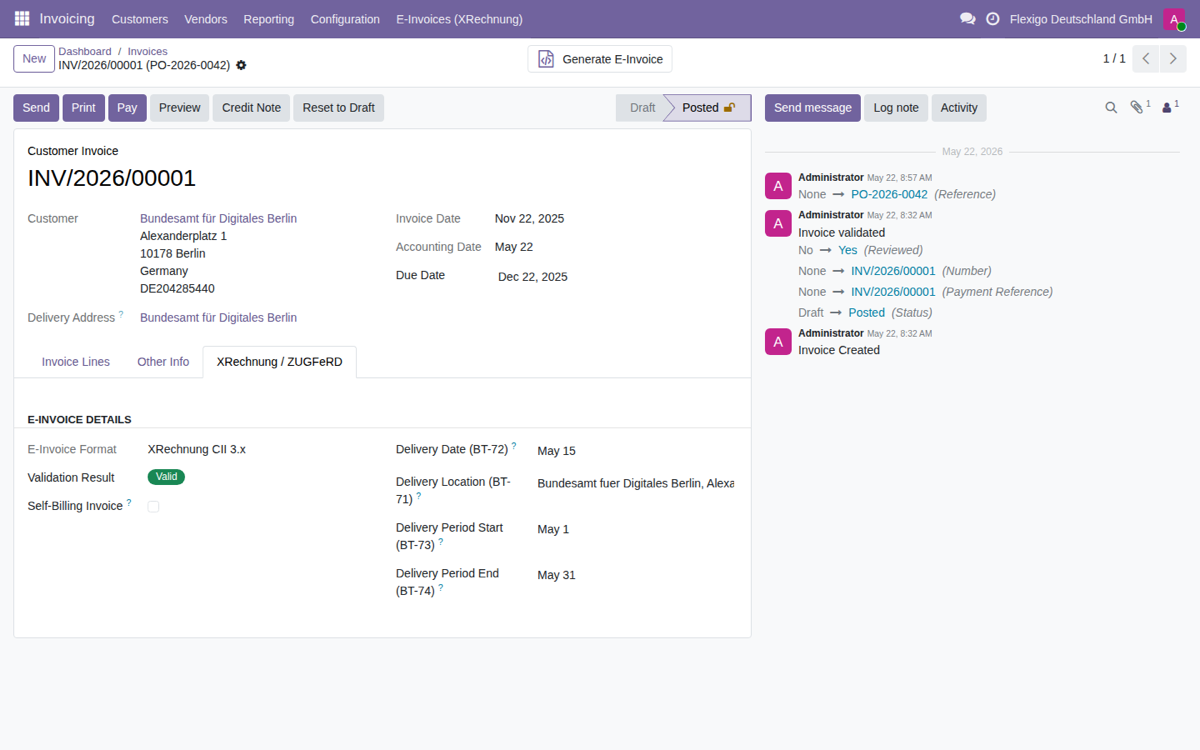Click Invoice Date value Nov 22, 2025
1200x750 pixels.
click(x=530, y=218)
